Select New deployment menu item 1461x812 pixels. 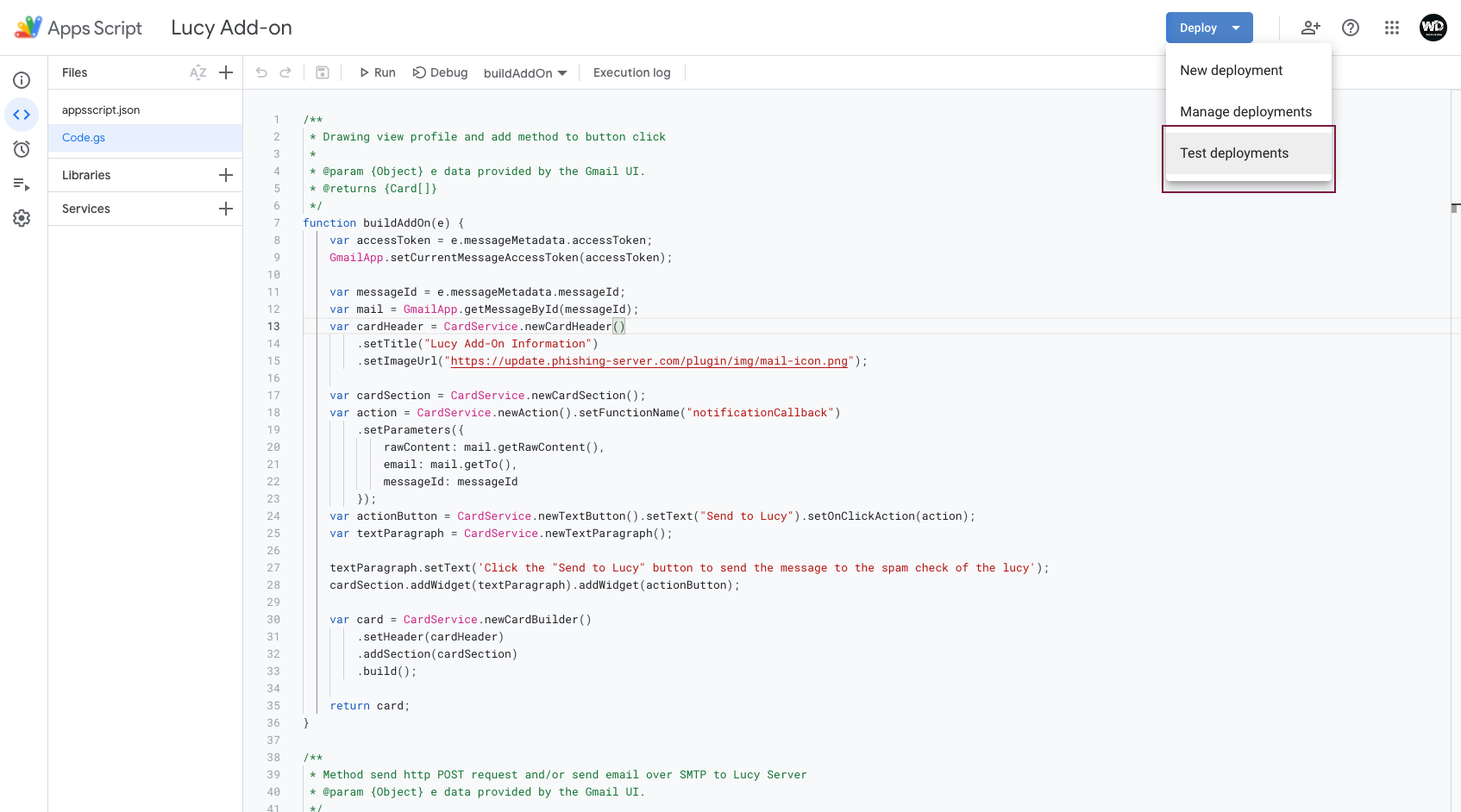(x=1248, y=71)
